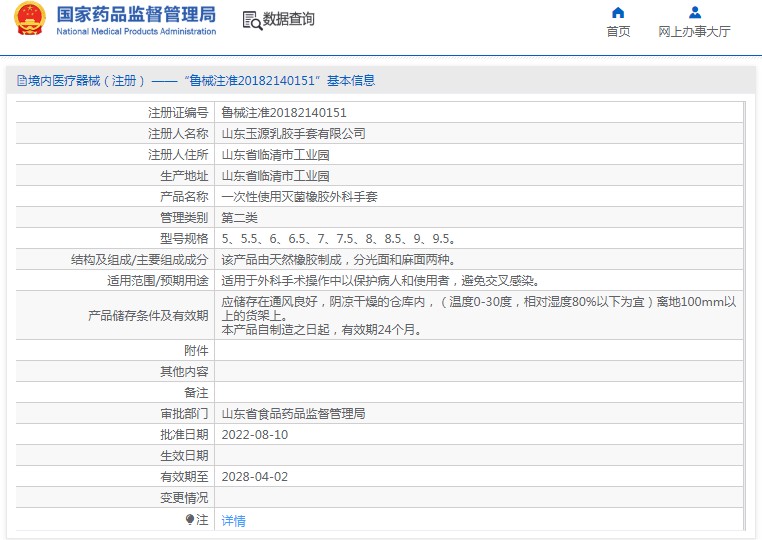The height and width of the screenshot is (540, 762).
Task: Click the 数据查询 label
Action: point(289,19)
